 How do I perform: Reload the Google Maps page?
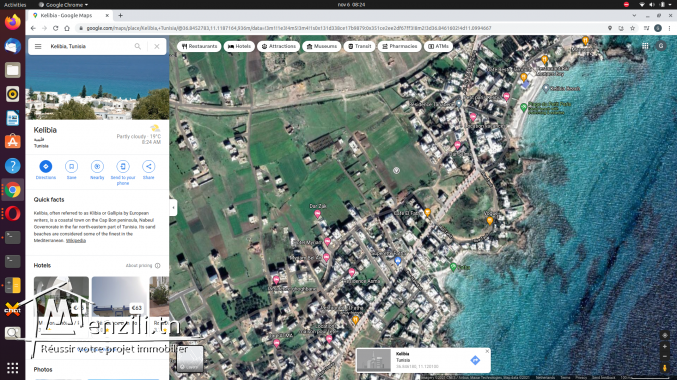[x=55, y=28]
